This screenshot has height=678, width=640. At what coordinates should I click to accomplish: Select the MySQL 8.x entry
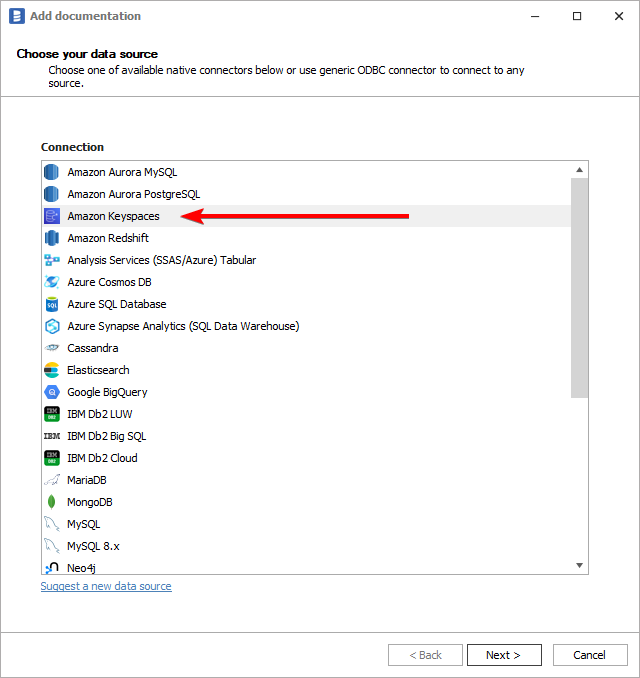(x=93, y=546)
